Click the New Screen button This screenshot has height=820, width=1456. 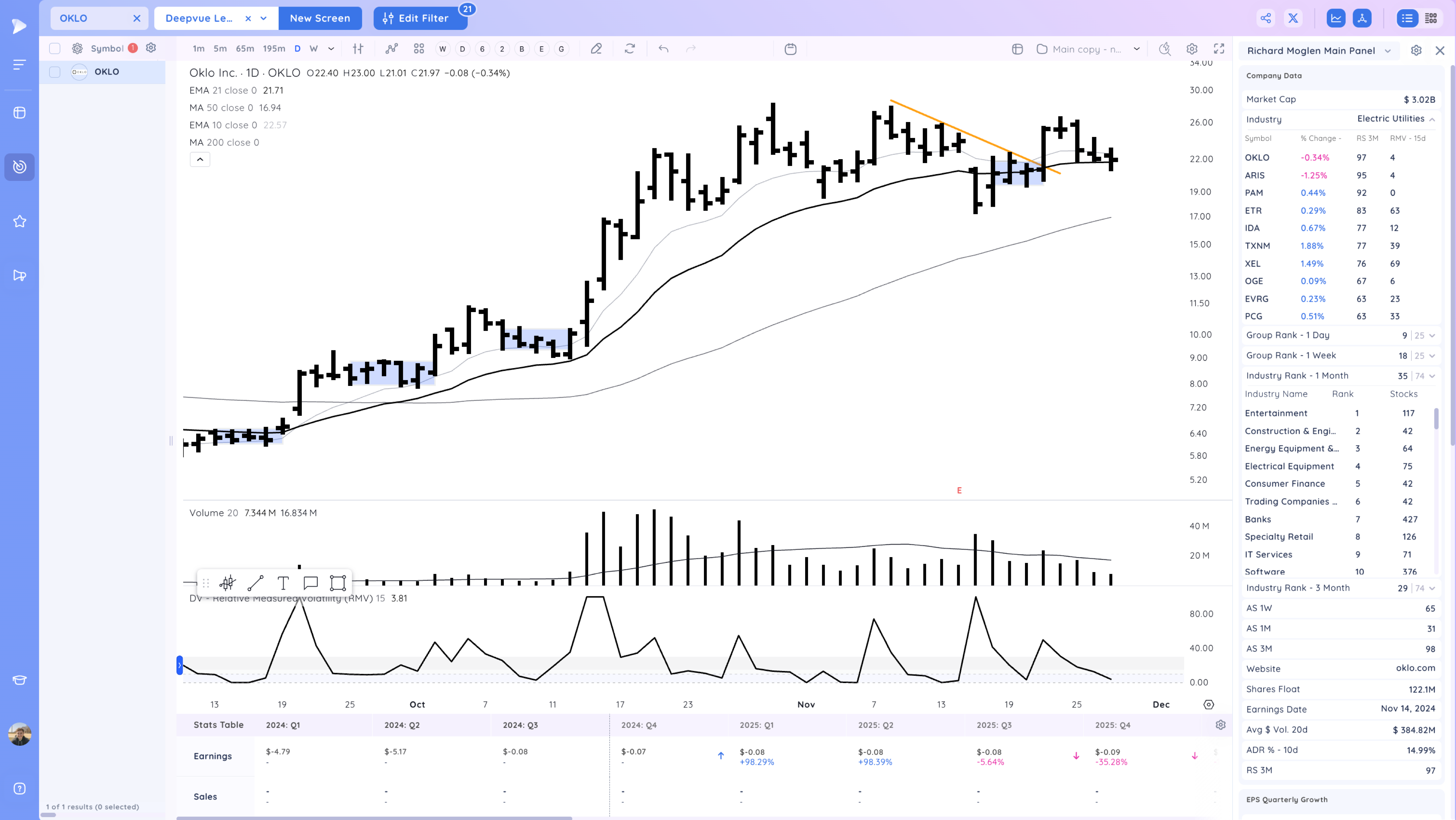(320, 18)
